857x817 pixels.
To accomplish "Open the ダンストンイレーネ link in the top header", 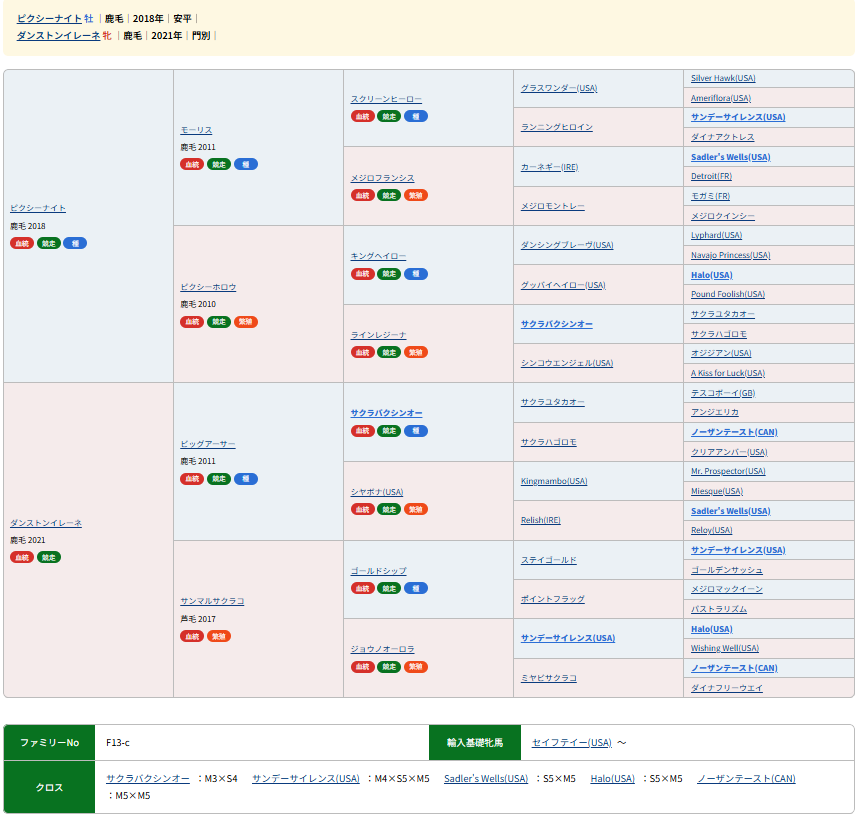I will tap(58, 35).
